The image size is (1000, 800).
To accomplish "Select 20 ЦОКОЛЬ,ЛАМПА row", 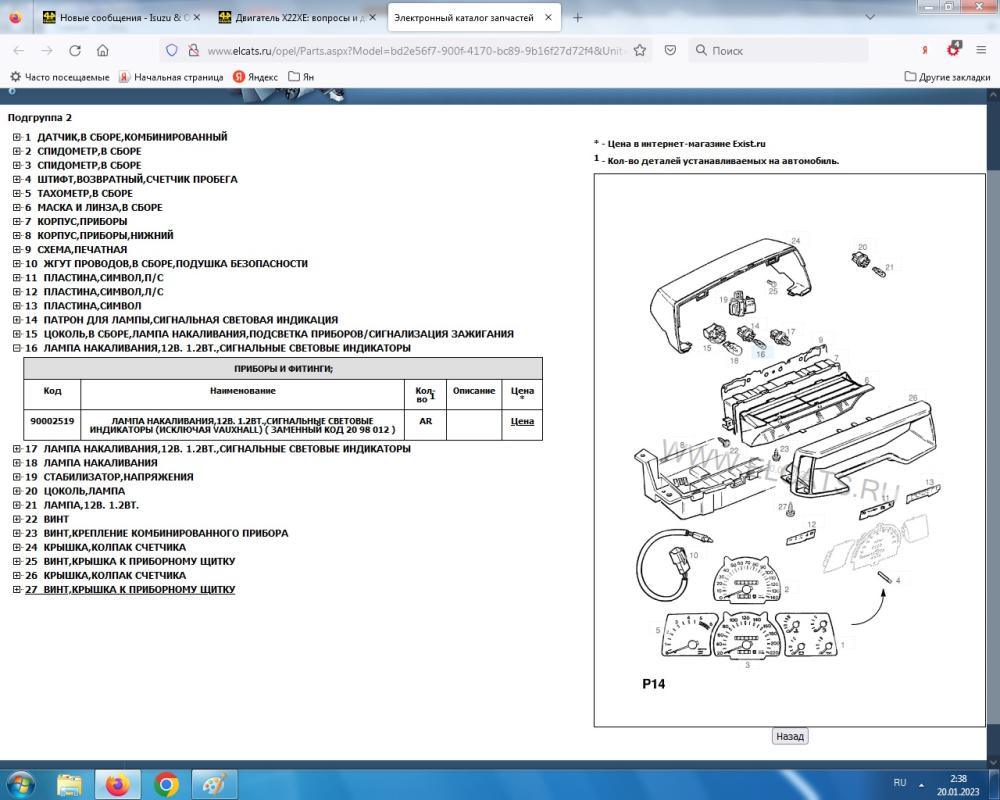I will click(x=75, y=491).
